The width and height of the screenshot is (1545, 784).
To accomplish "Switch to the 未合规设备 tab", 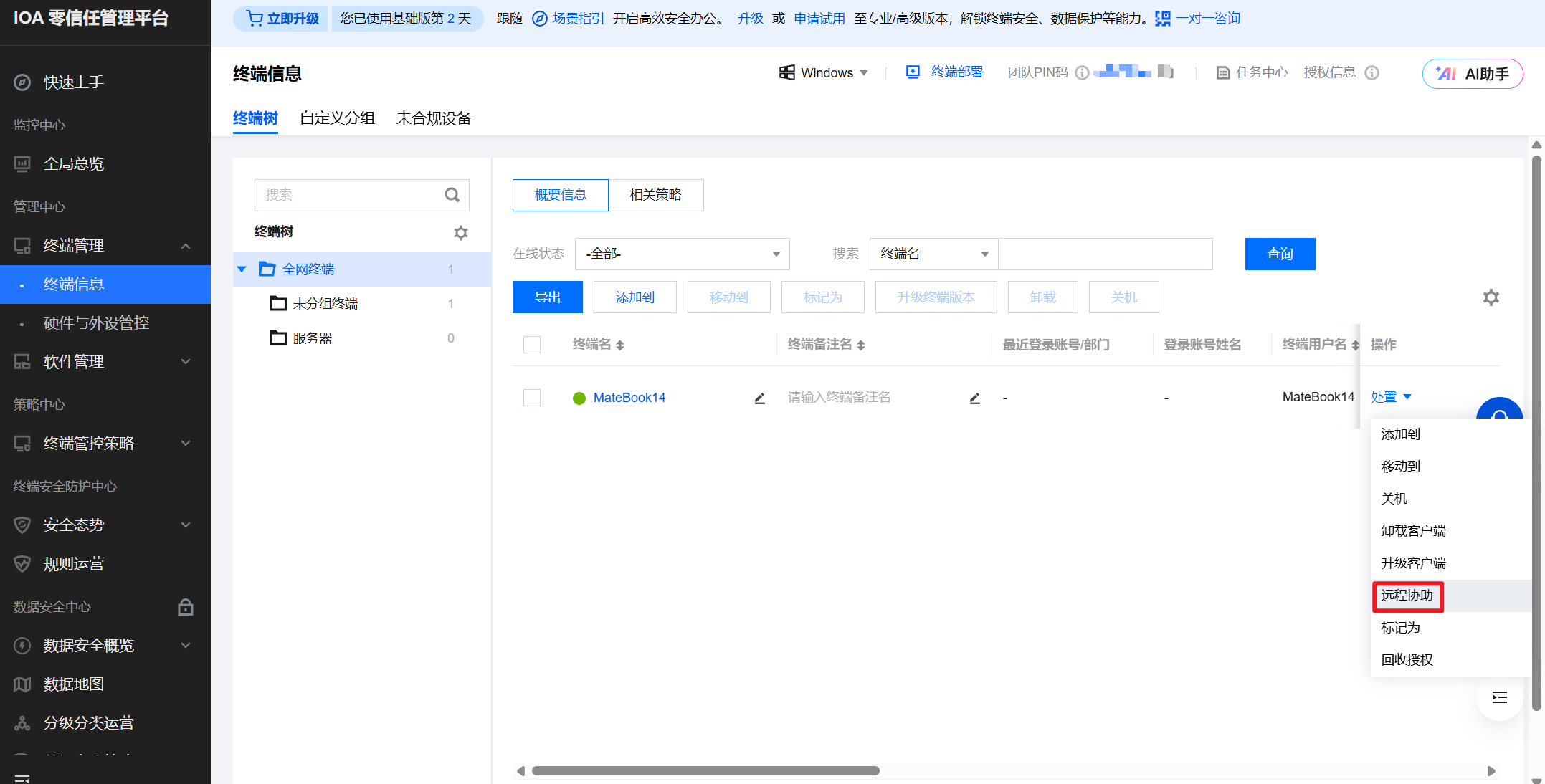I will point(433,118).
